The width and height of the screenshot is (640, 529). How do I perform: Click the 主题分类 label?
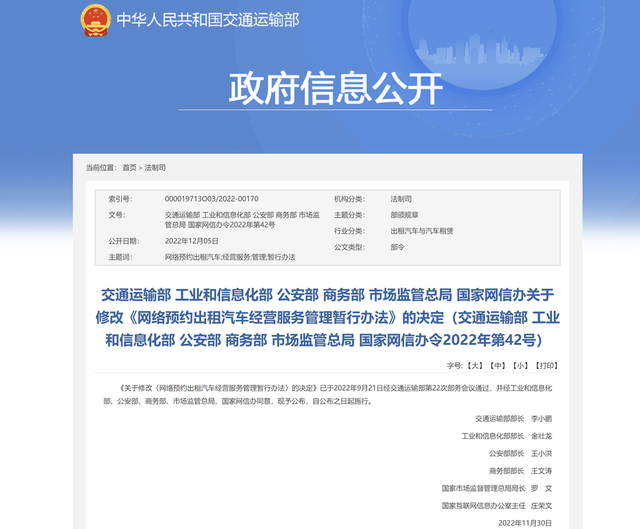coord(349,215)
